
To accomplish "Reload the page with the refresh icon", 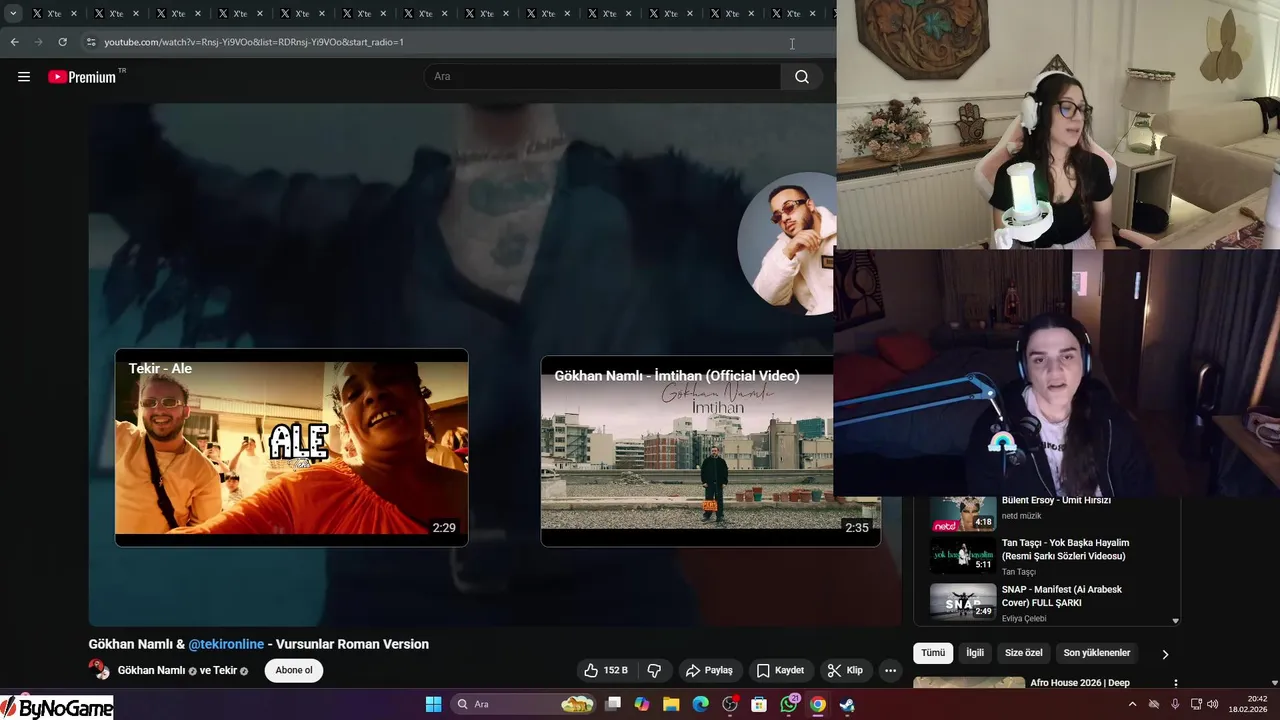I will [x=62, y=42].
